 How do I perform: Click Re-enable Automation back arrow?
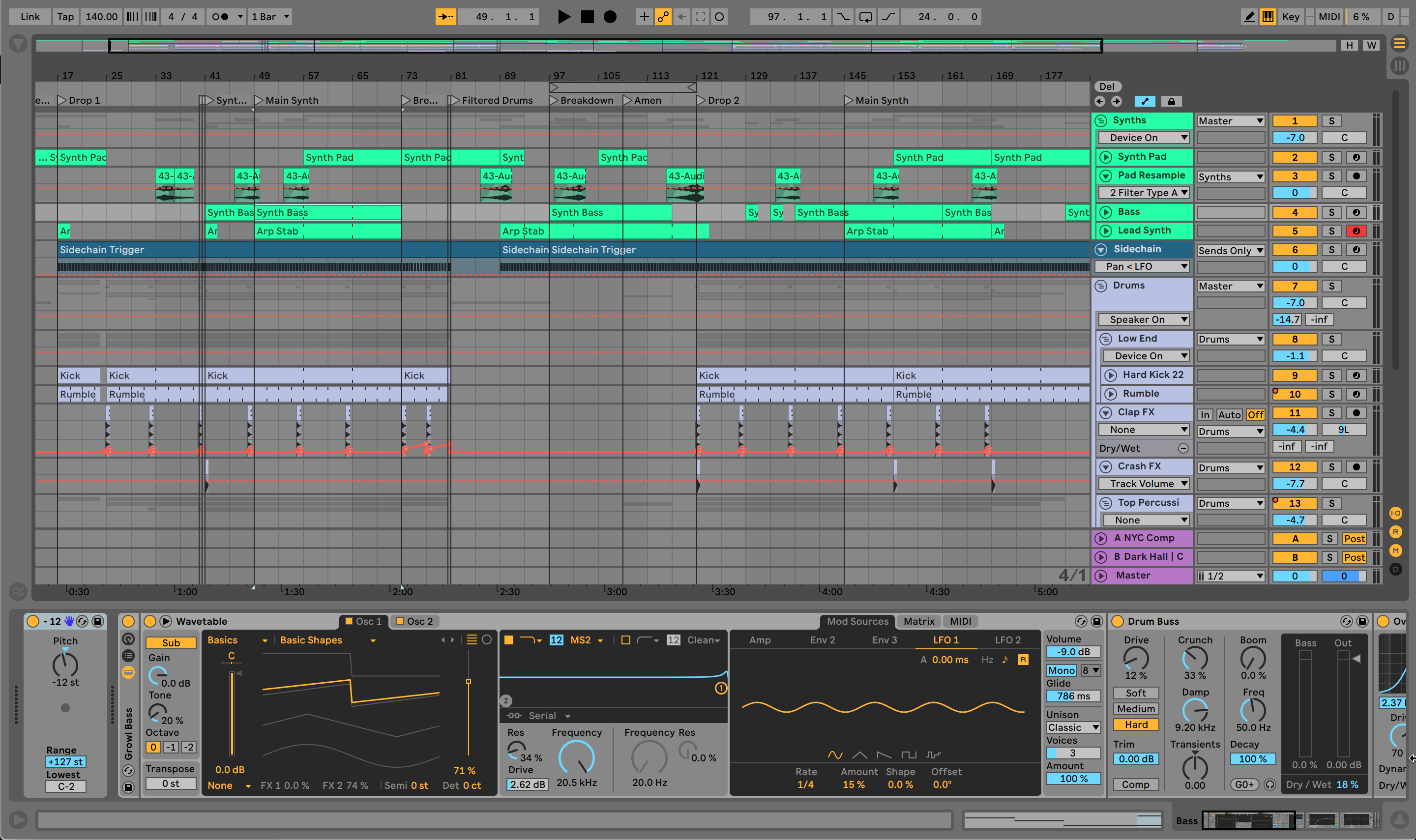pyautogui.click(x=681, y=16)
